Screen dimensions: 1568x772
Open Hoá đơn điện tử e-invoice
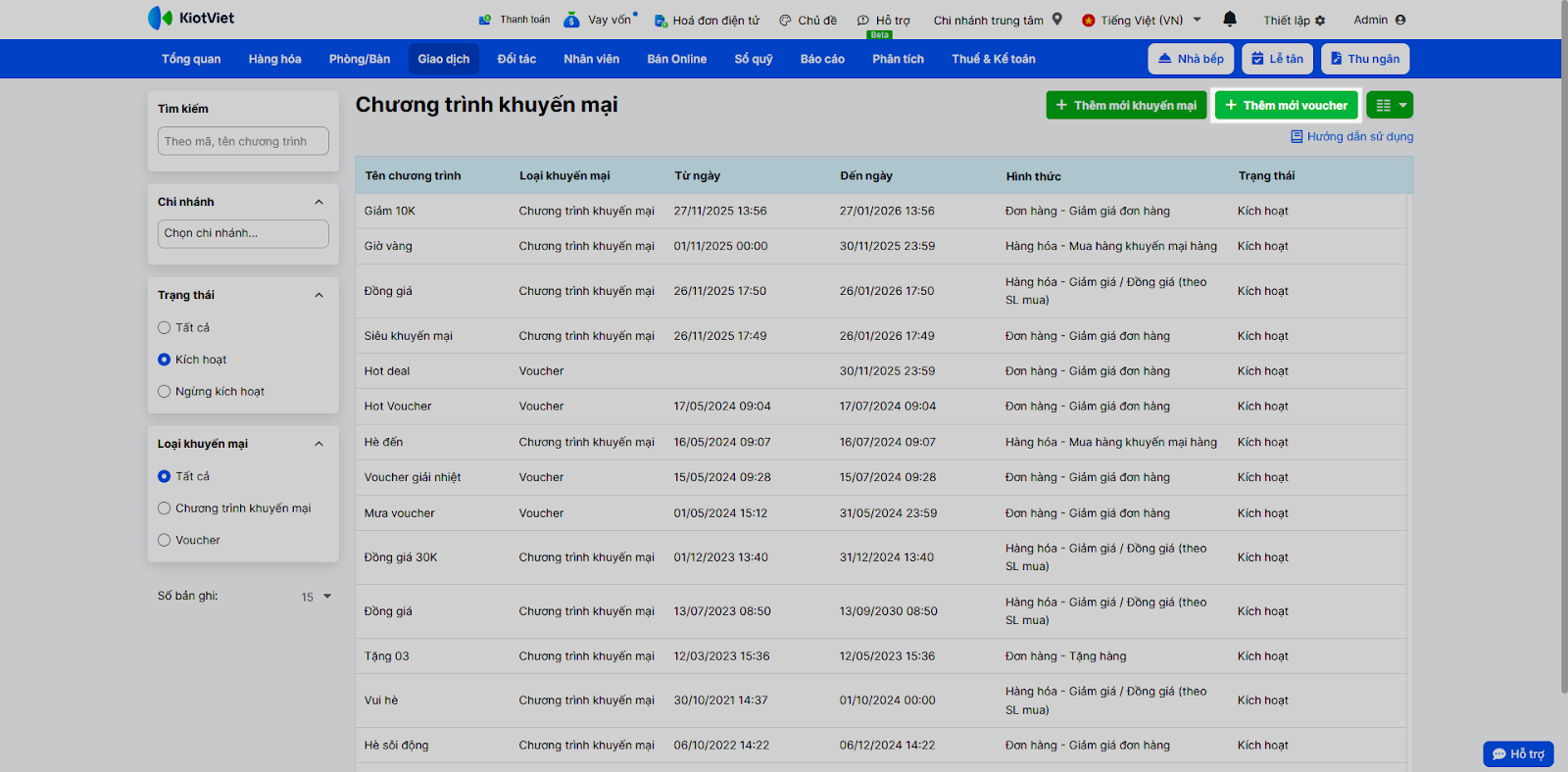[661, 21]
